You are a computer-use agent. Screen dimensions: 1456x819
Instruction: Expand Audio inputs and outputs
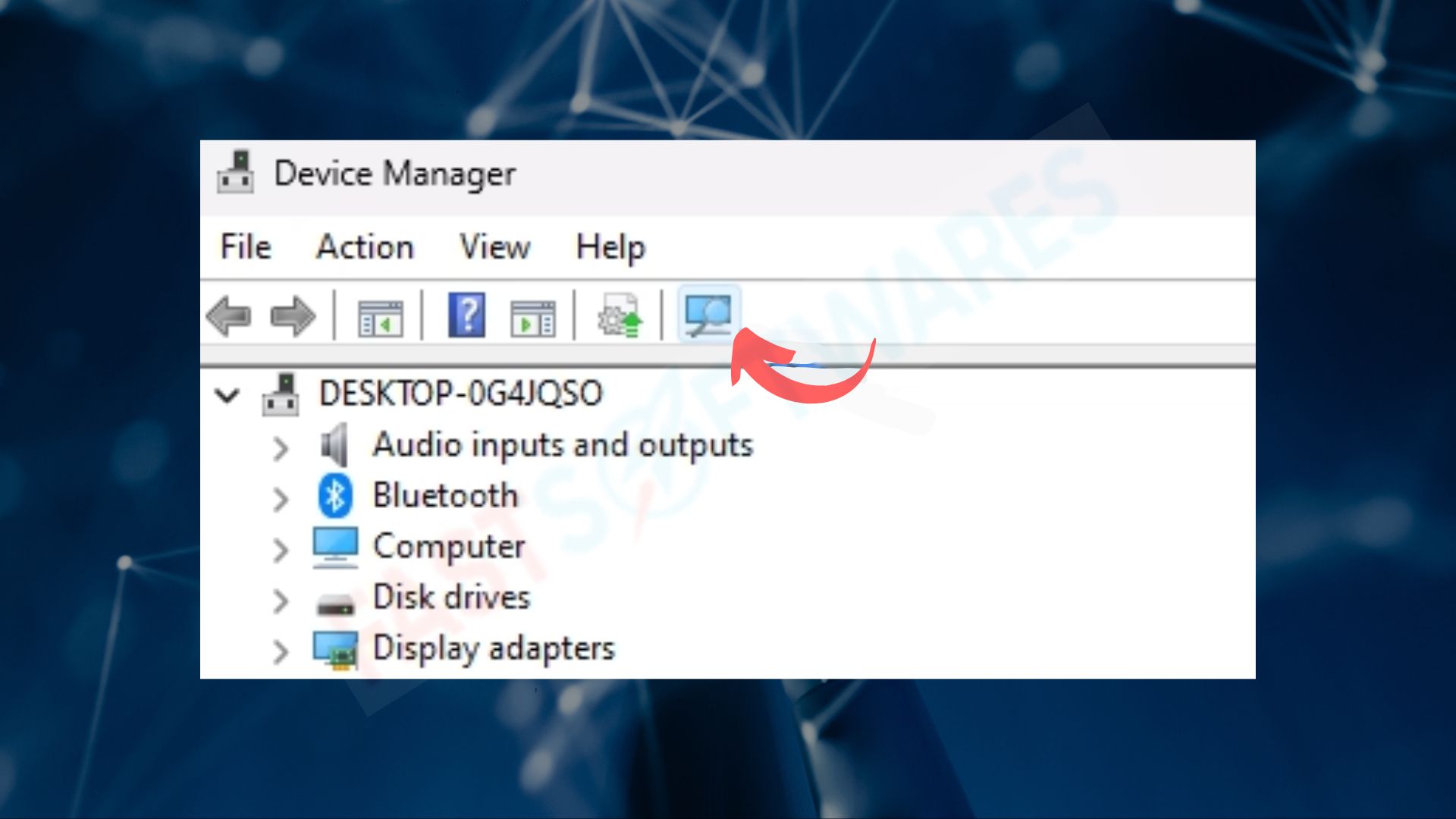point(280,448)
